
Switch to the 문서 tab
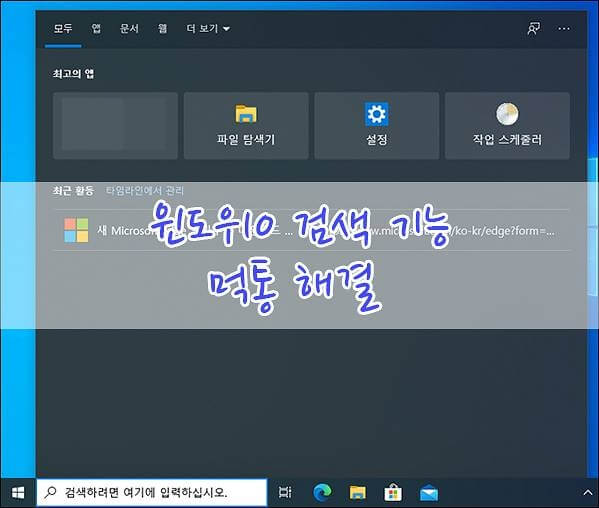click(x=130, y=29)
